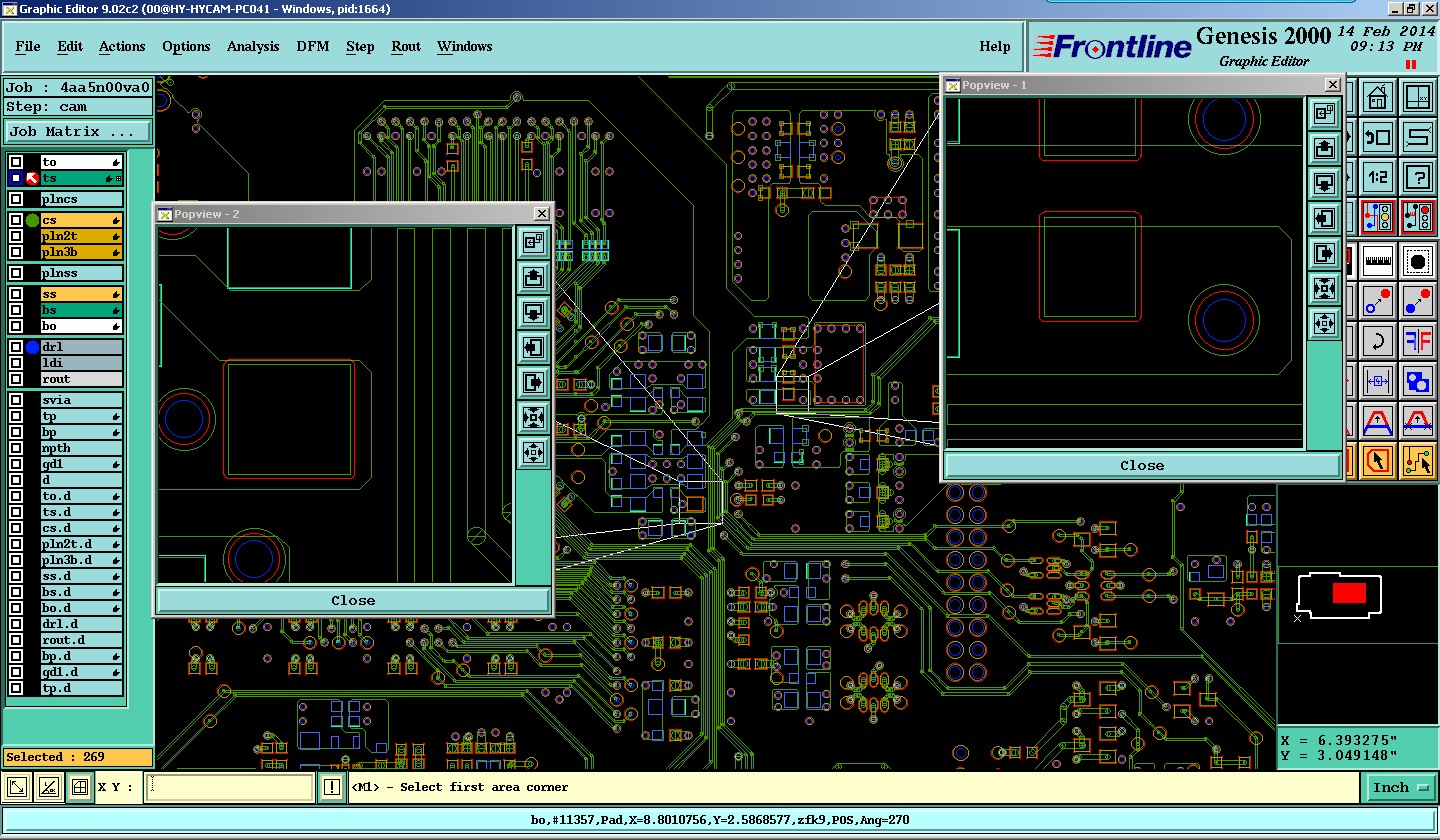Click the overlapping blue shapes icon

tap(1418, 380)
